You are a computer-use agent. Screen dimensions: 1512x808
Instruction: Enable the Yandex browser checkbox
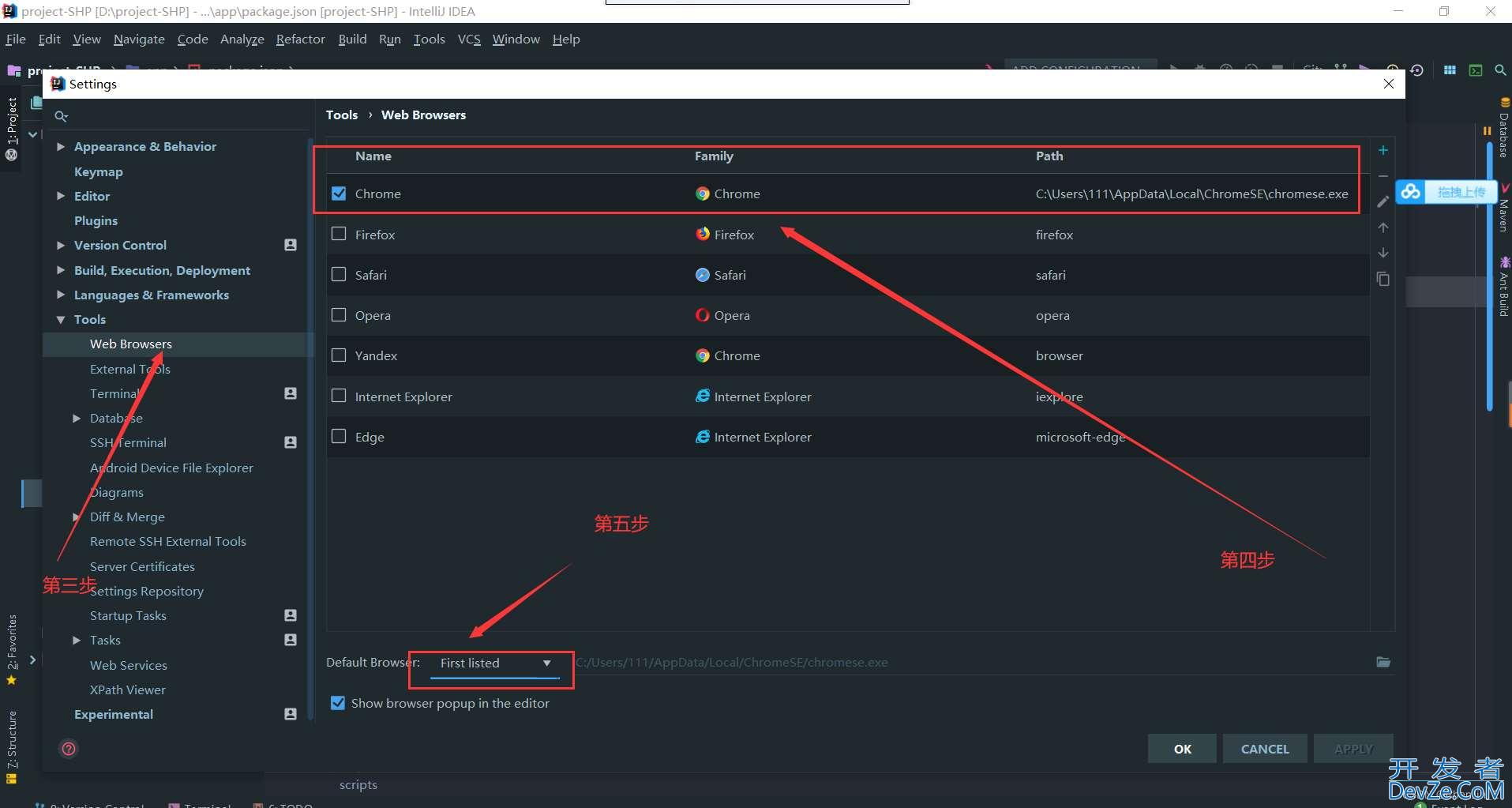point(339,355)
